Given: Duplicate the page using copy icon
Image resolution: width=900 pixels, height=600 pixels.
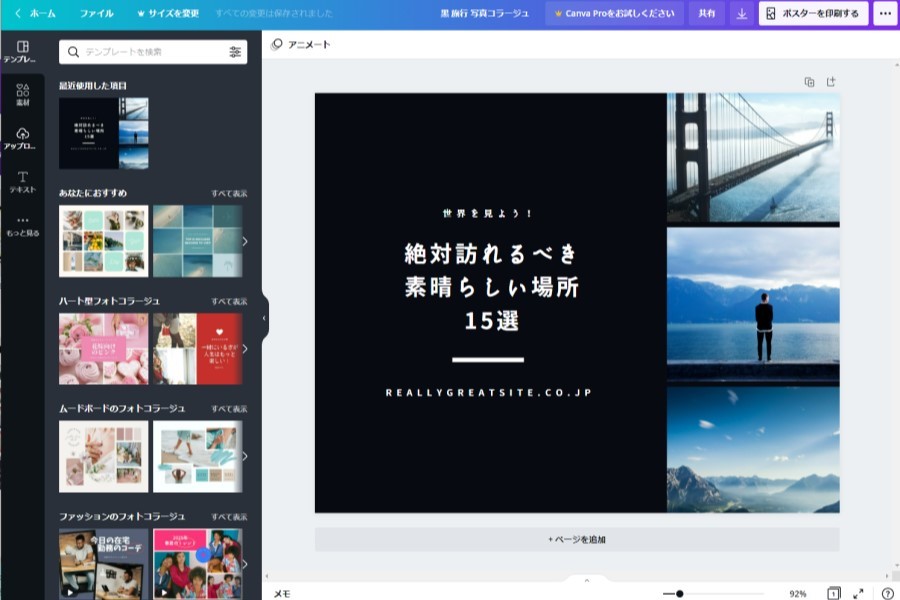Looking at the screenshot, I should pos(809,82).
